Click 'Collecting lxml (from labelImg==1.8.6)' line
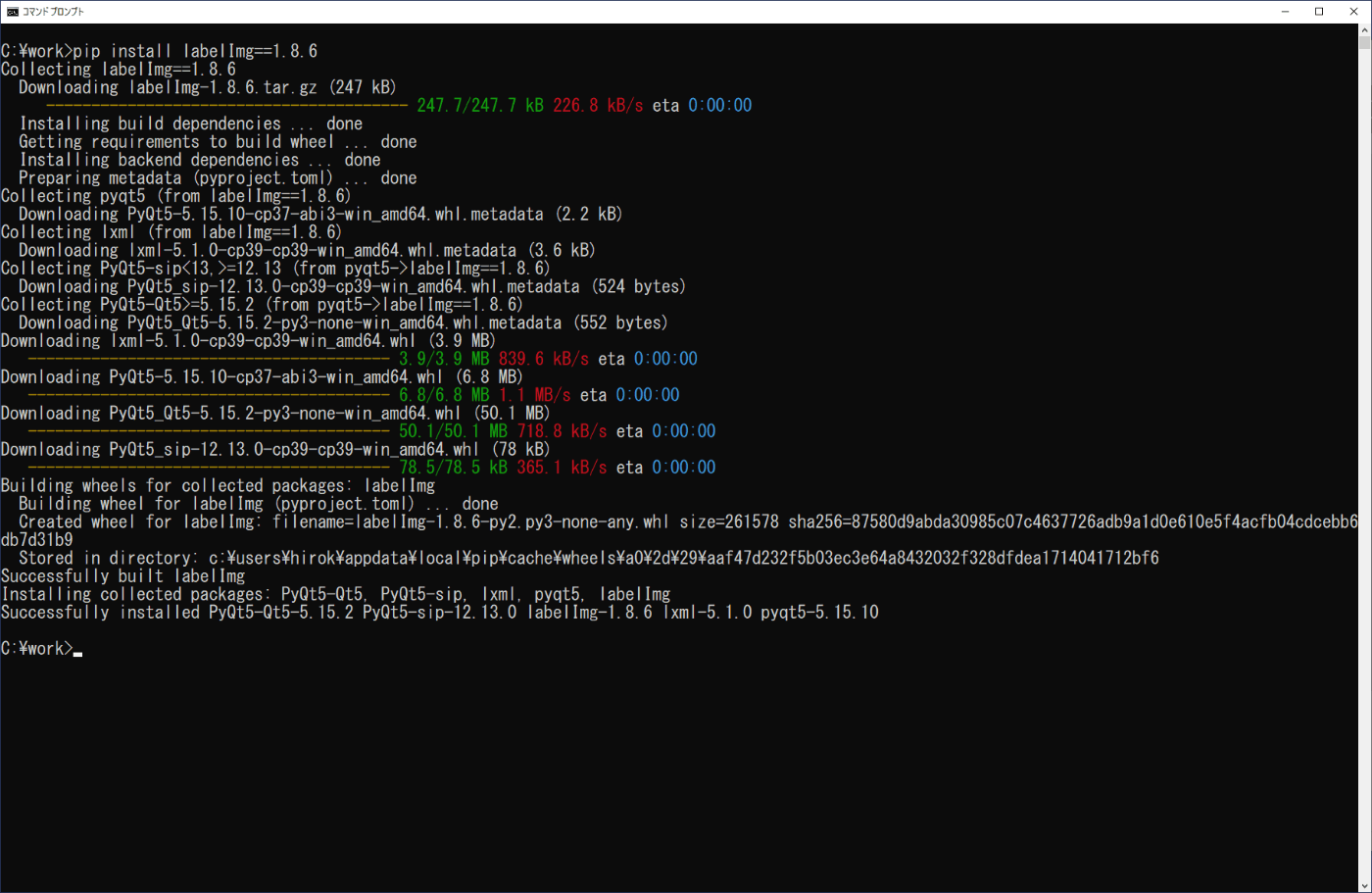1372x893 pixels. pos(171,232)
